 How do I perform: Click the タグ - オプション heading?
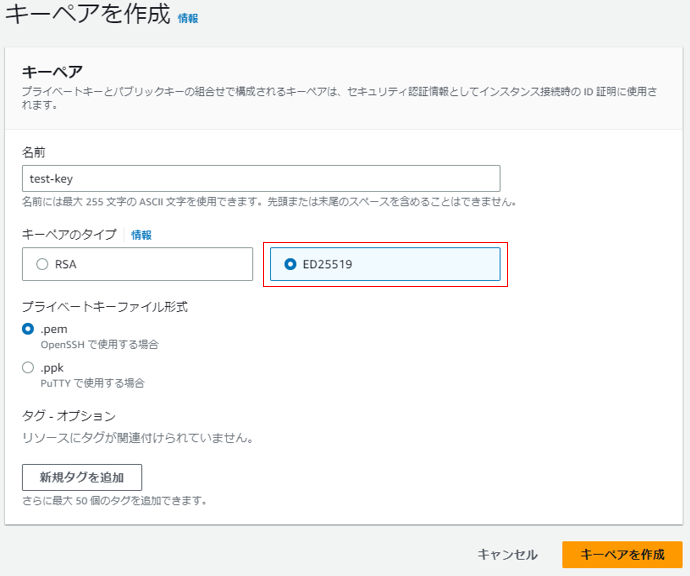pyautogui.click(x=69, y=416)
